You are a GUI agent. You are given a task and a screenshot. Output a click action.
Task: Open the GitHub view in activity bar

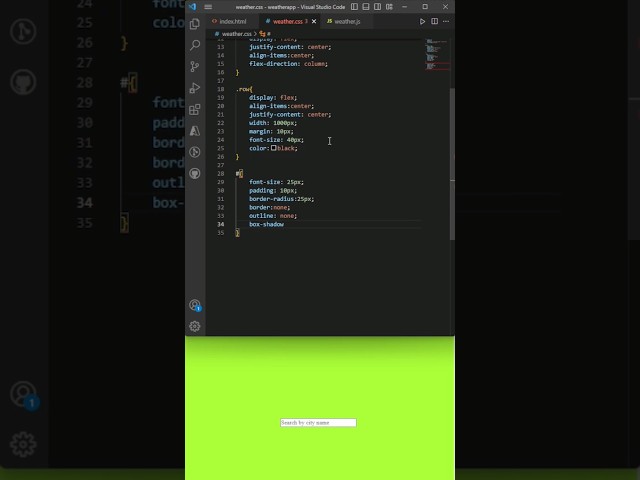(195, 173)
